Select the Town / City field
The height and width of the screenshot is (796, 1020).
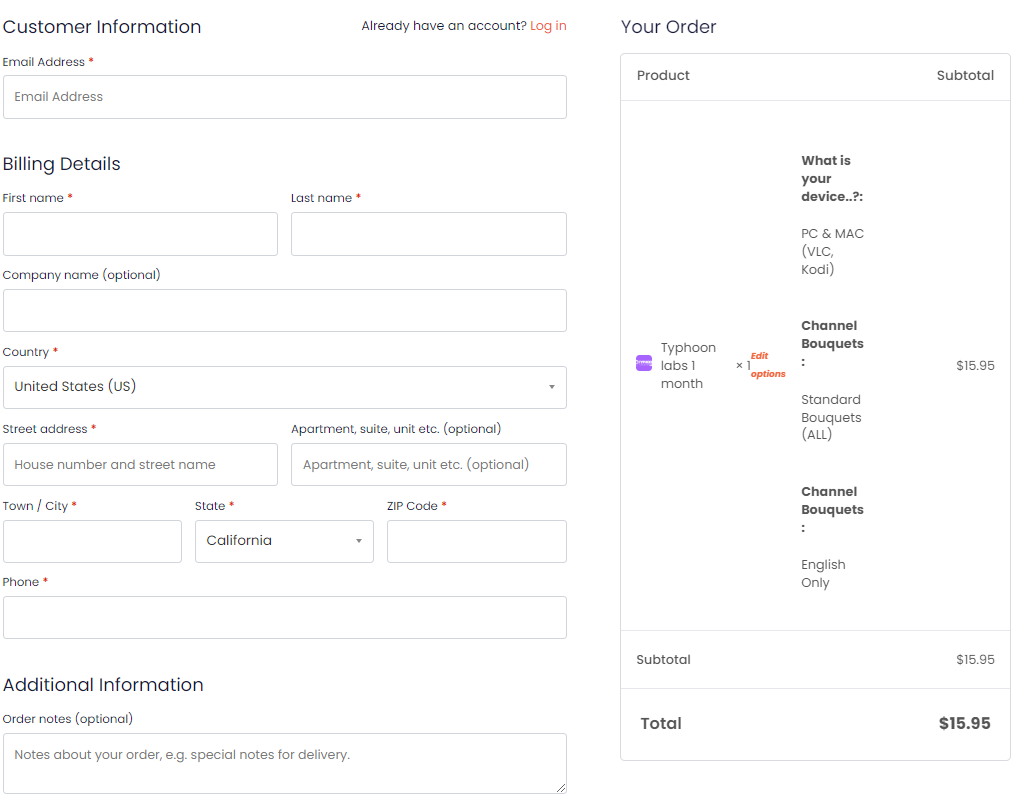(92, 541)
